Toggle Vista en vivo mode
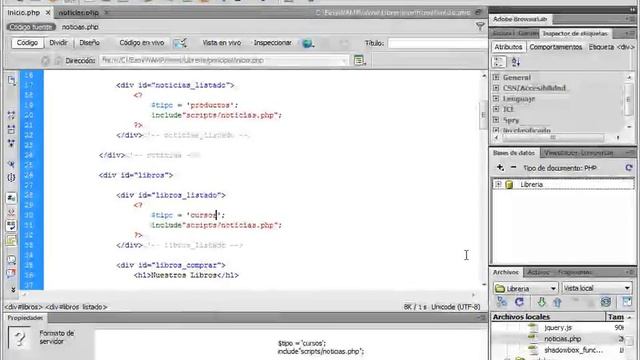 (x=222, y=43)
